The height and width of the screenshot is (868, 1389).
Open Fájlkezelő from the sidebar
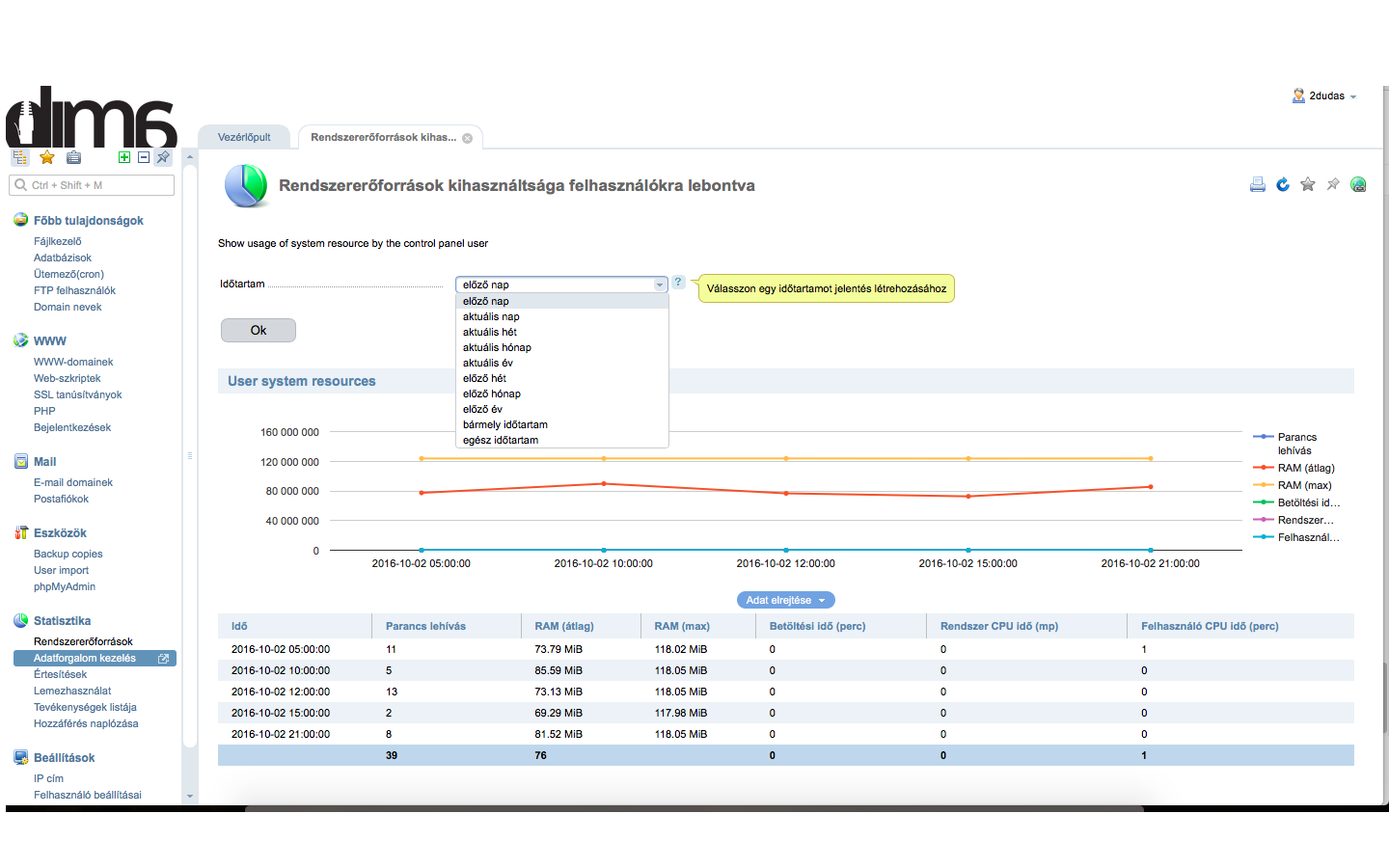coord(58,241)
